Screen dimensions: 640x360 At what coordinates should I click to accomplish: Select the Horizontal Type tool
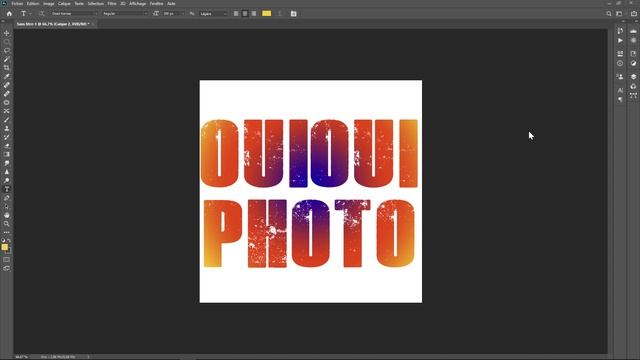click(x=7, y=189)
